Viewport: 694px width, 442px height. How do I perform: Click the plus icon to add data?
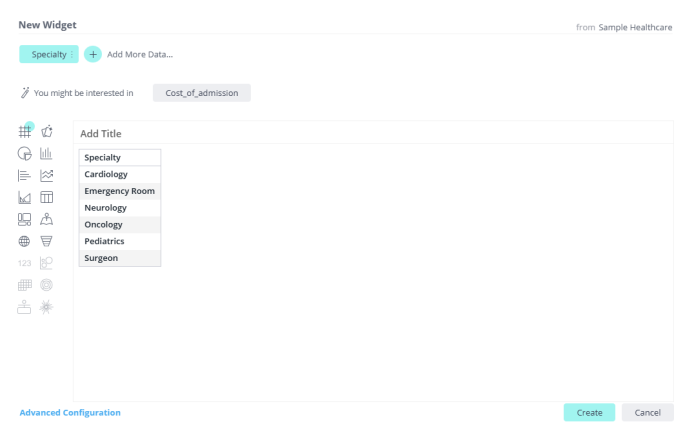pyautogui.click(x=93, y=54)
